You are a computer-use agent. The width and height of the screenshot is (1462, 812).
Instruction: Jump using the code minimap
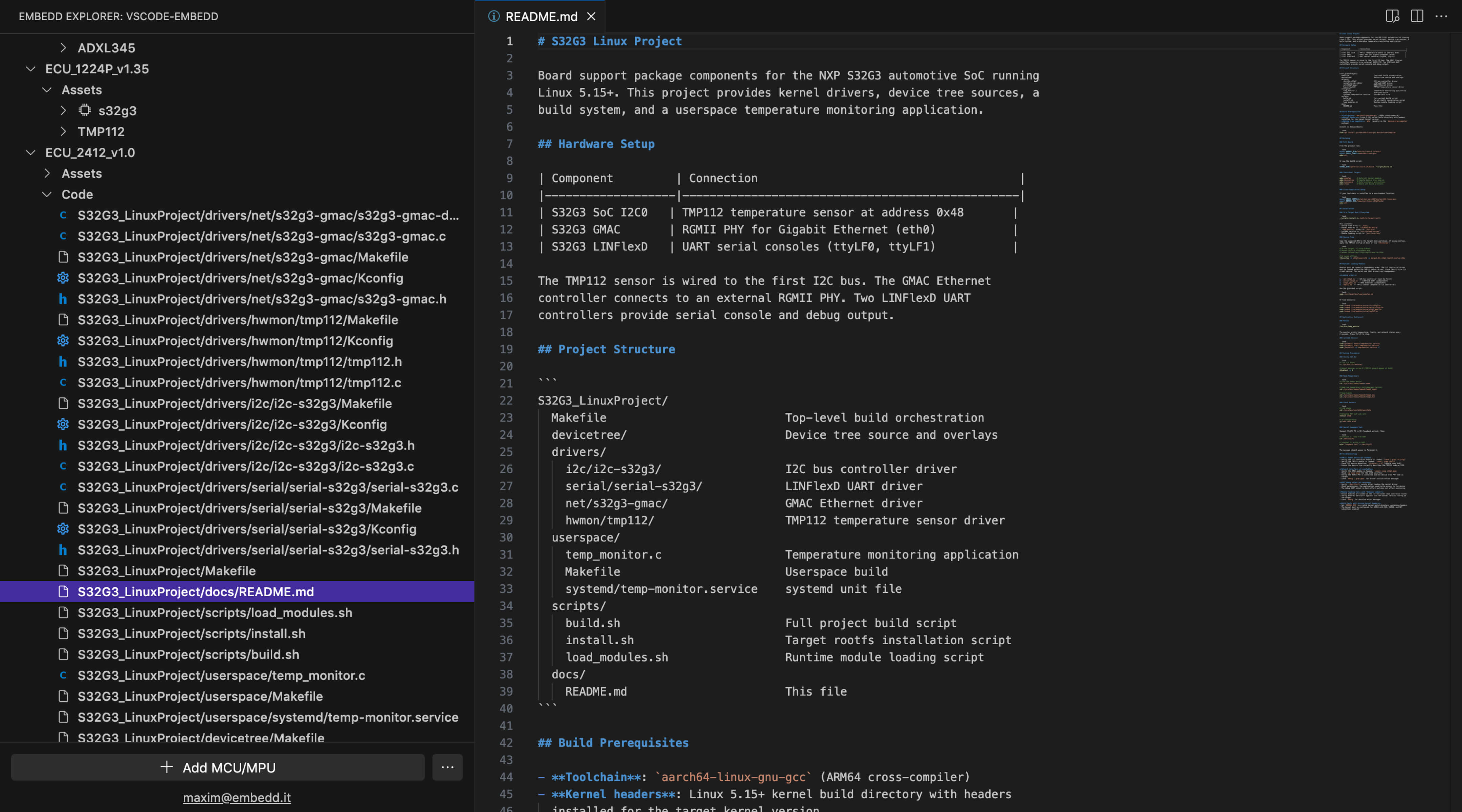coord(1373,227)
